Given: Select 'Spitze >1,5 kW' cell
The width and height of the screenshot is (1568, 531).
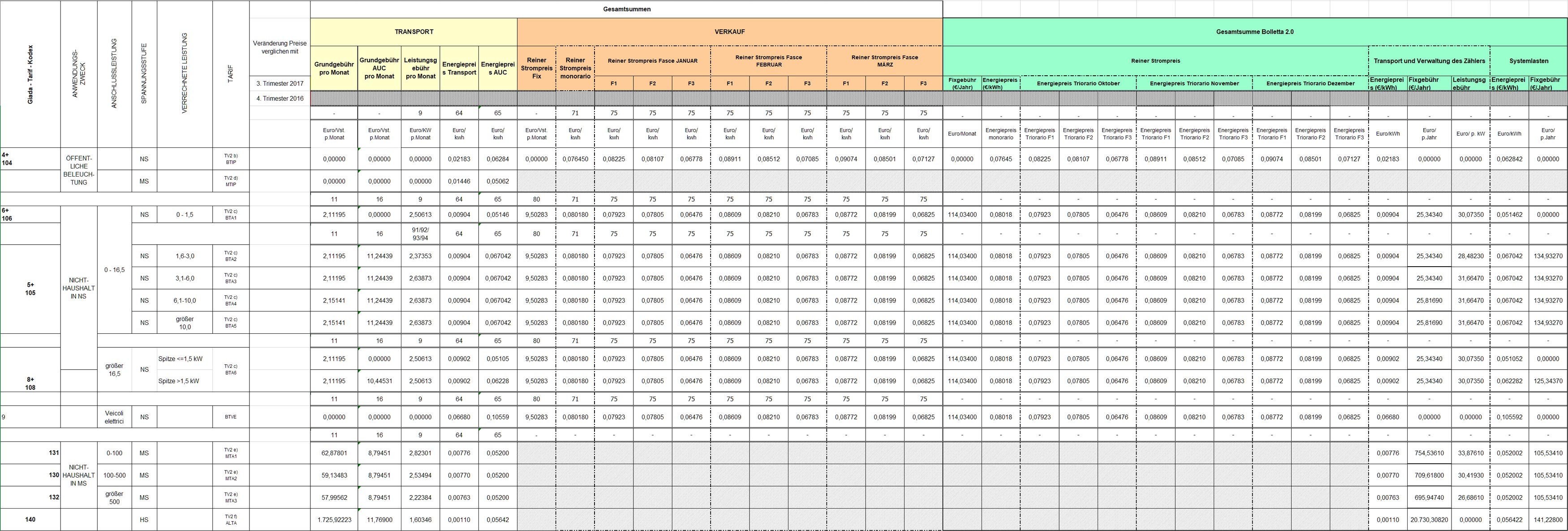Looking at the screenshot, I should click(x=185, y=381).
